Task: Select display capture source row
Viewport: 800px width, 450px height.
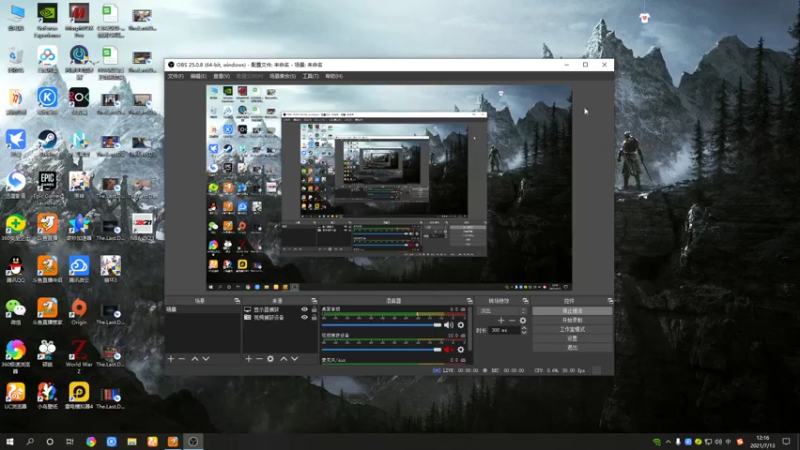Action: tap(280, 310)
